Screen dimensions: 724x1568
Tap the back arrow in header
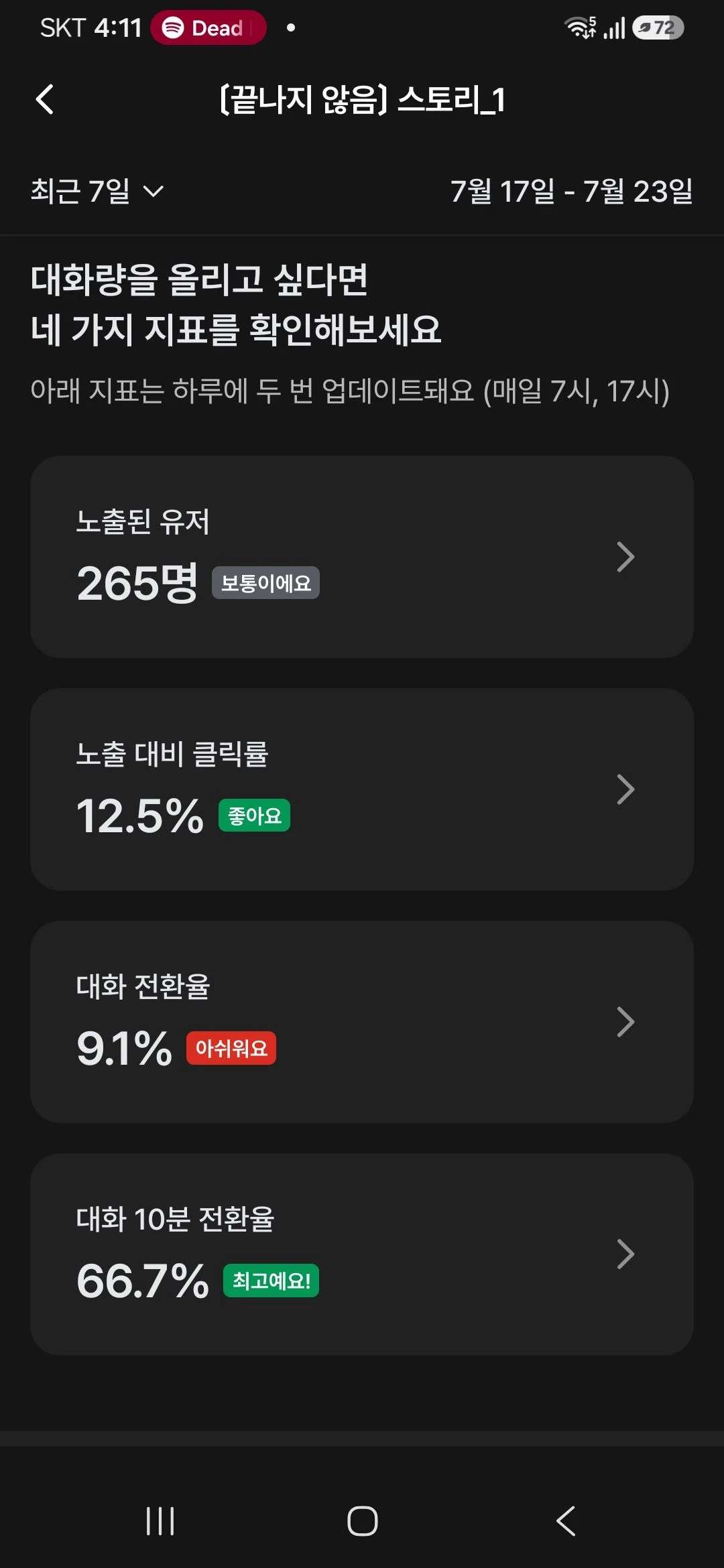pos(45,100)
